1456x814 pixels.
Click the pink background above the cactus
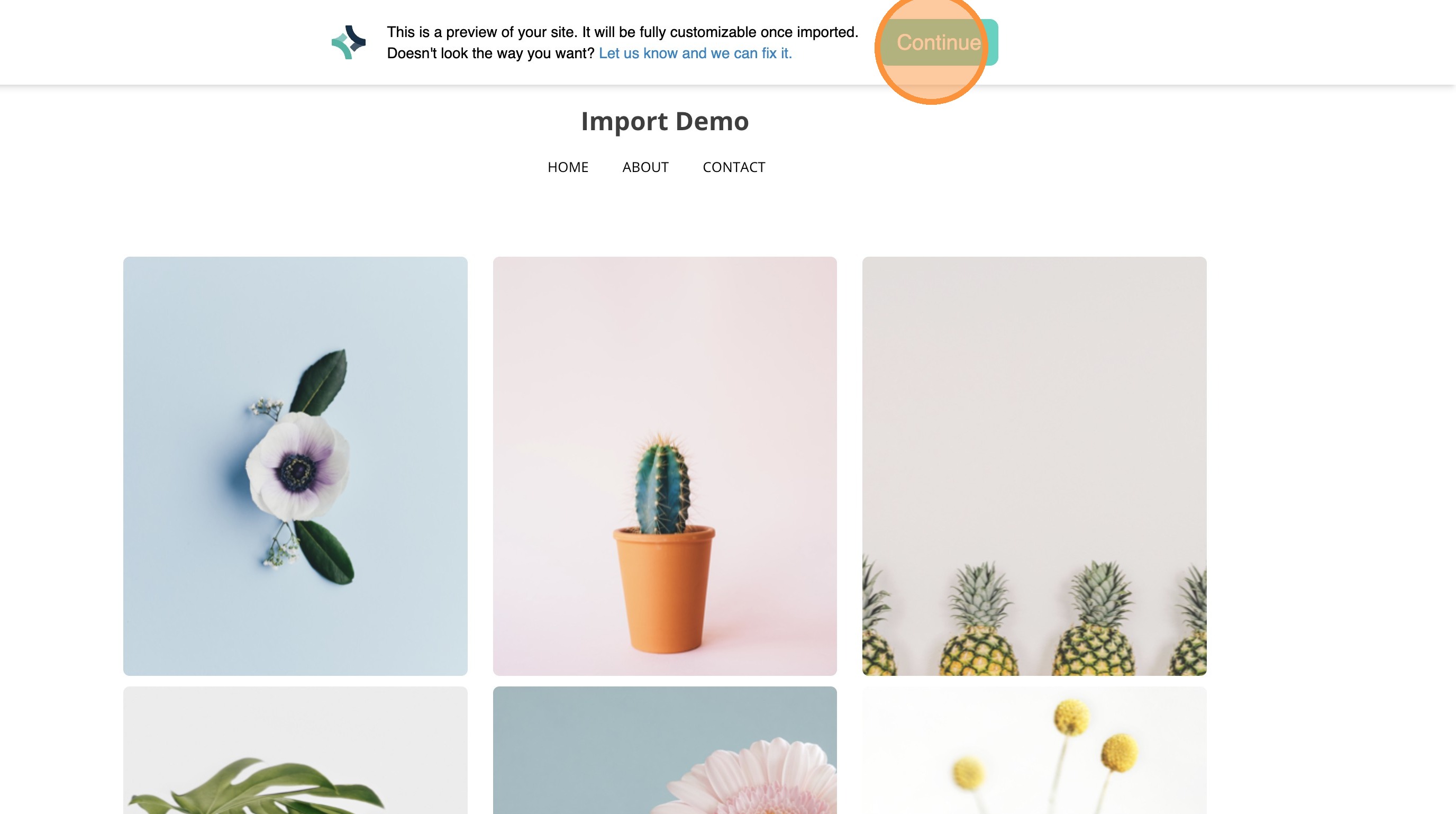(x=665, y=339)
